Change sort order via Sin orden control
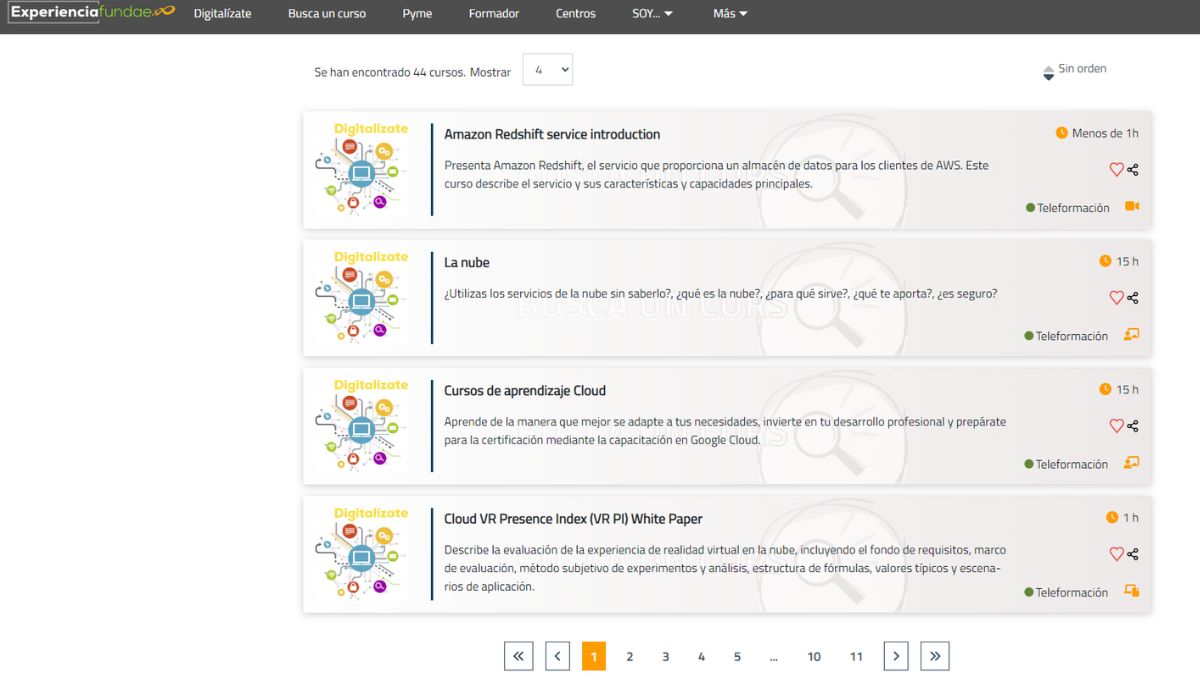This screenshot has height=675, width=1200. 1075,70
